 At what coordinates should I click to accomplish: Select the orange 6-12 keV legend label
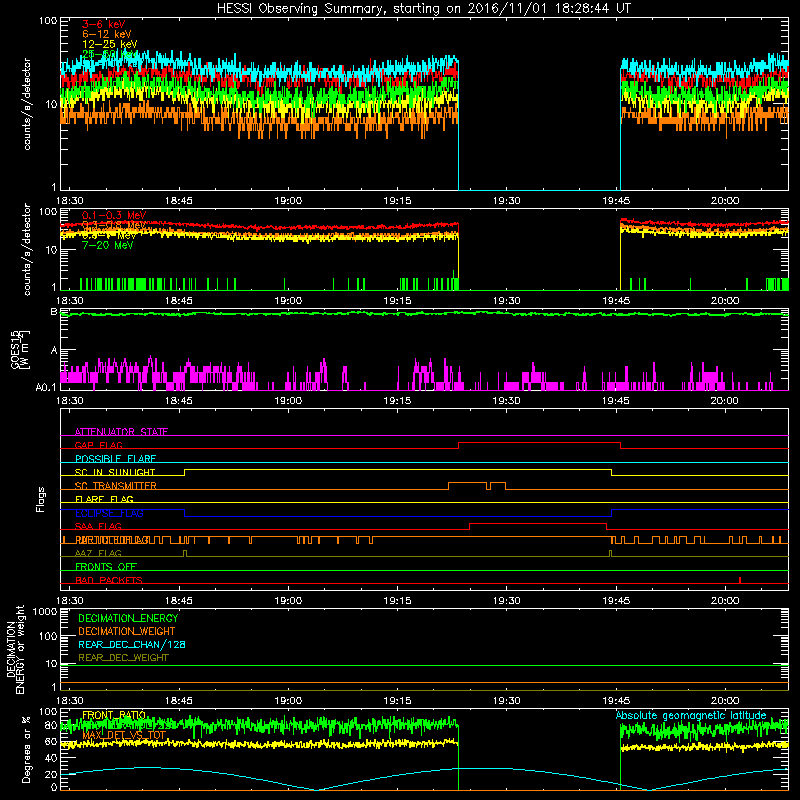107,34
